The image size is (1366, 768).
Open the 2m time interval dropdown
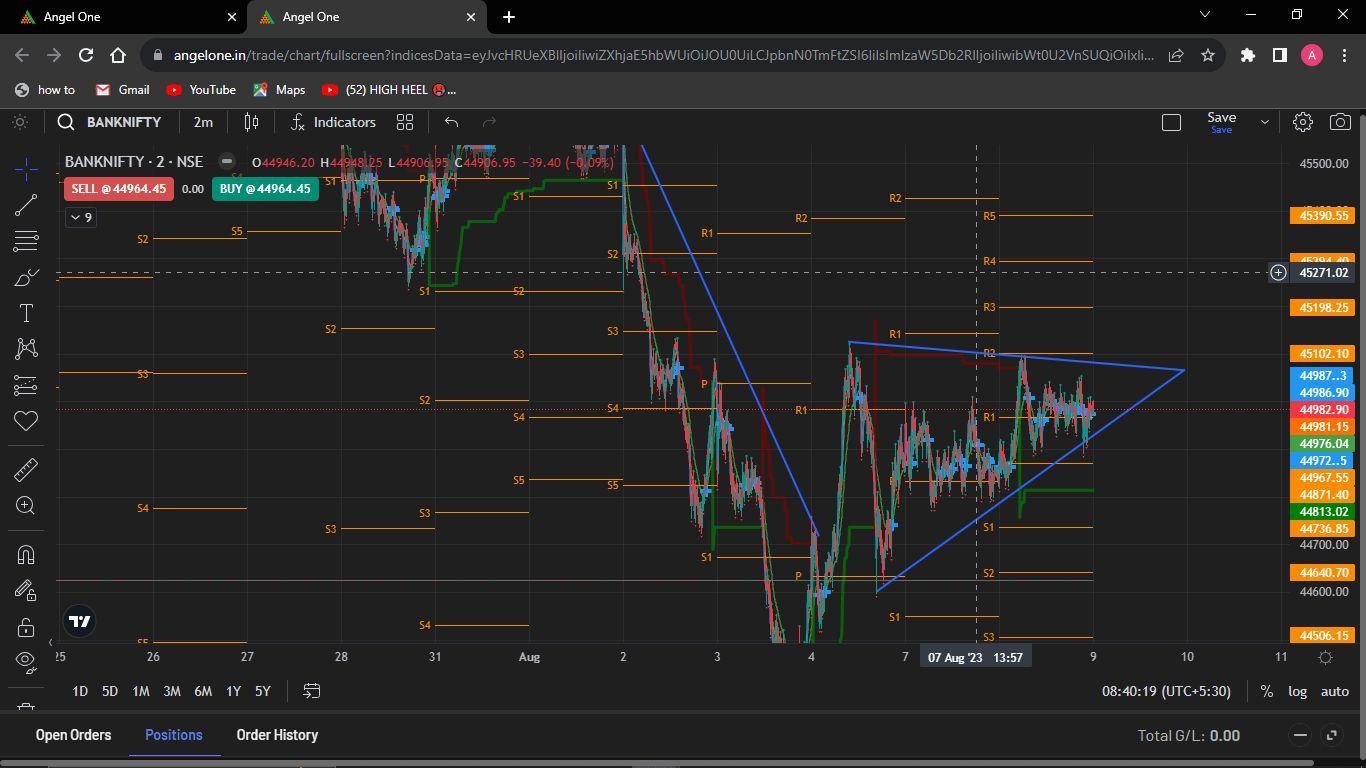tap(203, 122)
